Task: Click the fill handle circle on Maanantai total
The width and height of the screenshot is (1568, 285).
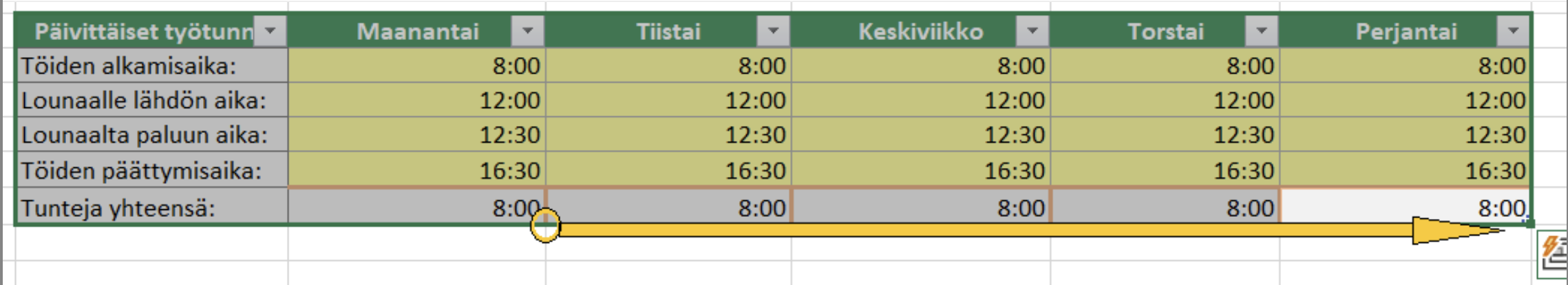Action: coord(545,225)
